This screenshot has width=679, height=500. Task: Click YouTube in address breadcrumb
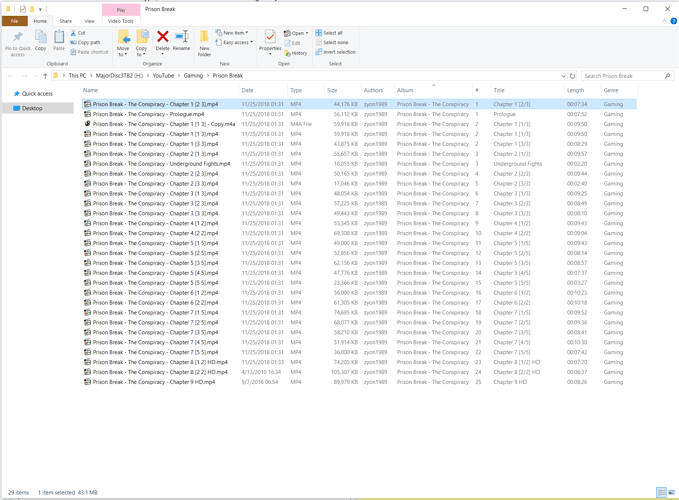coord(163,76)
